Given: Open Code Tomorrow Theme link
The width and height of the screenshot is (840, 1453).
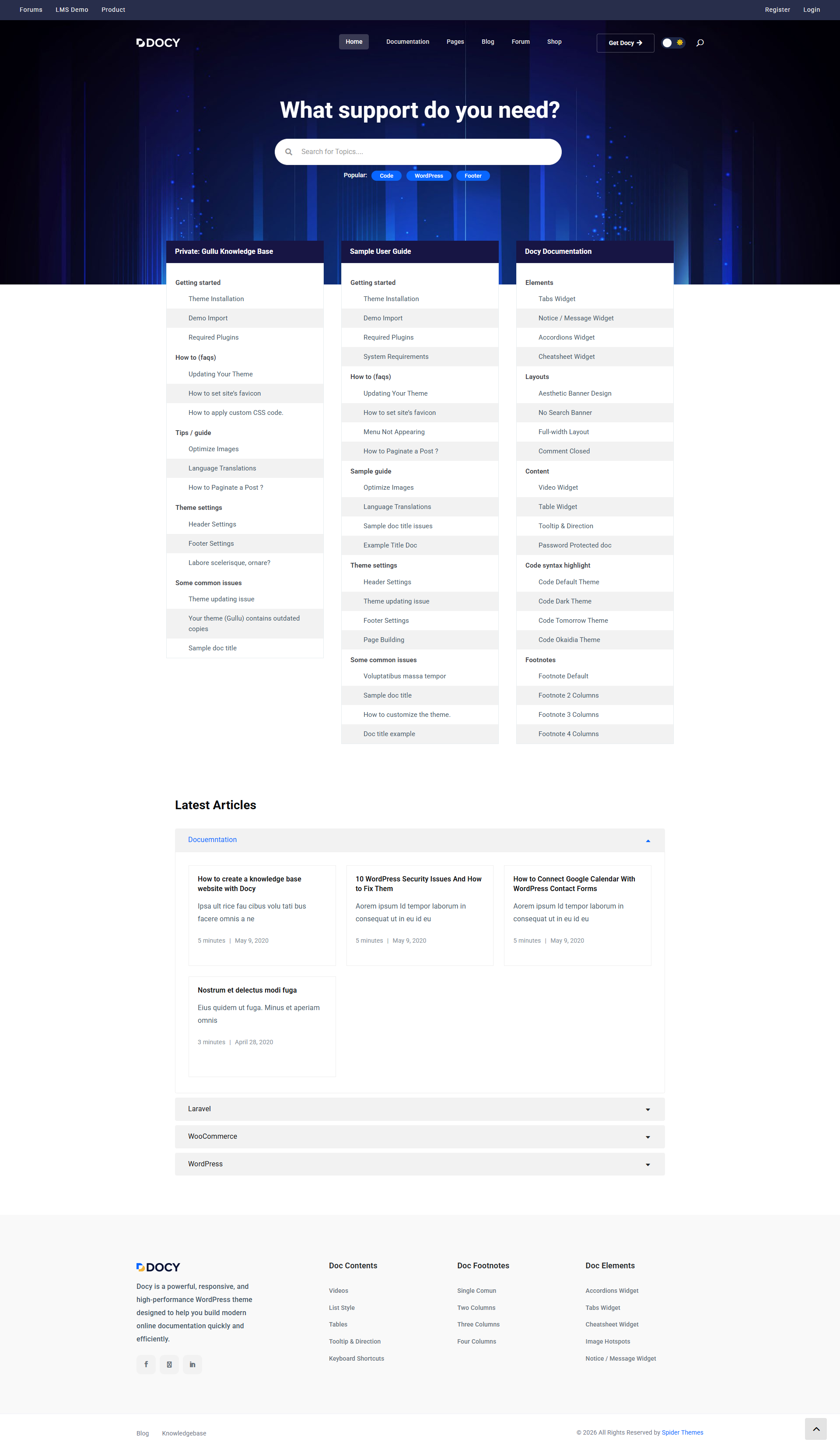Looking at the screenshot, I should (x=573, y=621).
